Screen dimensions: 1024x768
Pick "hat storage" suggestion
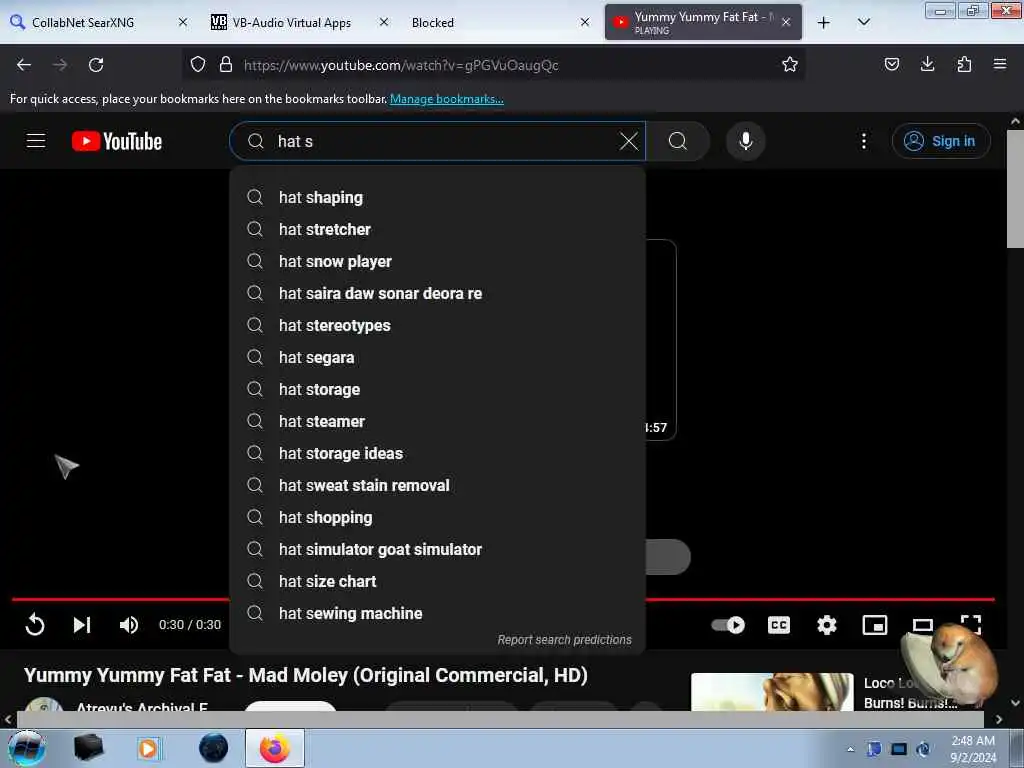click(x=438, y=389)
